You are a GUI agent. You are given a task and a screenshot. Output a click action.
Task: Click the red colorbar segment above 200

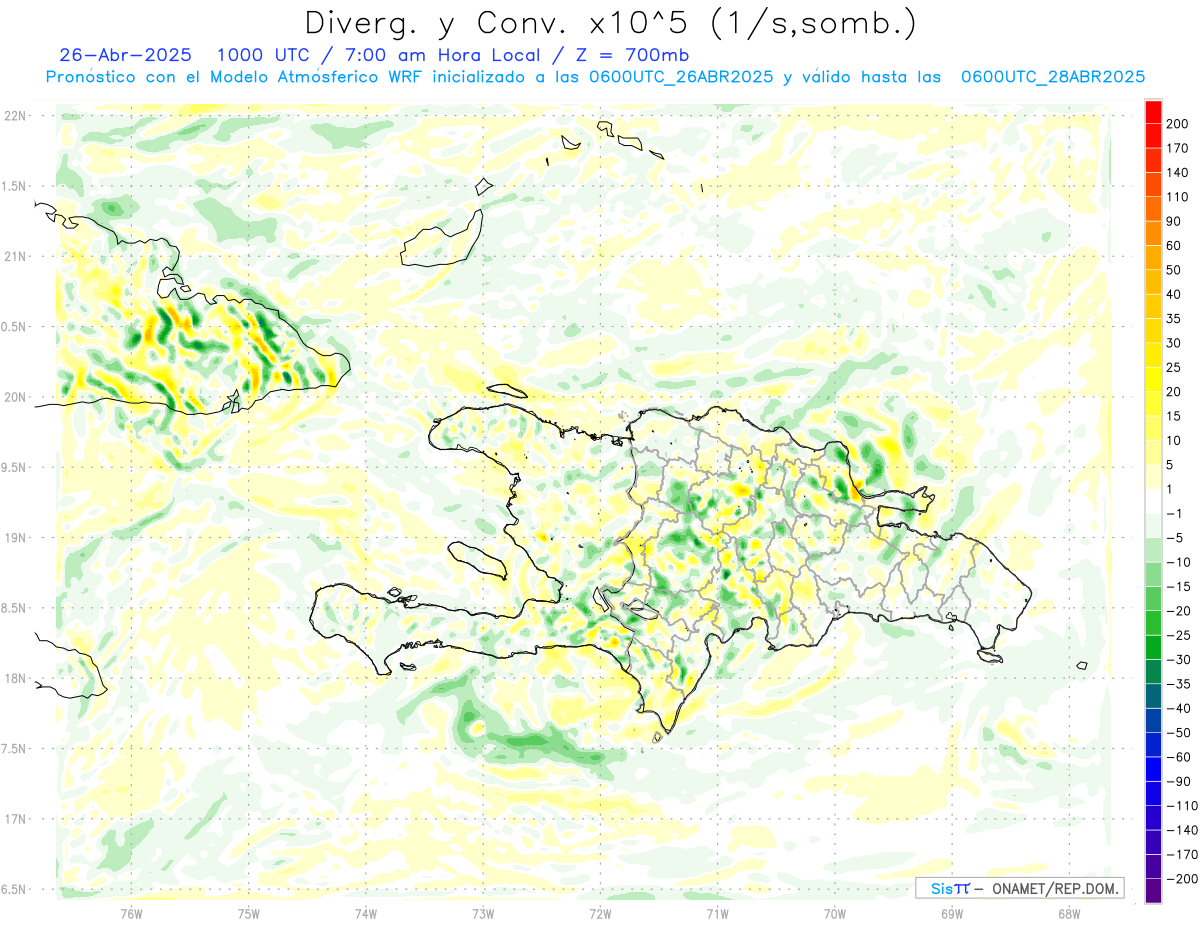(1153, 112)
